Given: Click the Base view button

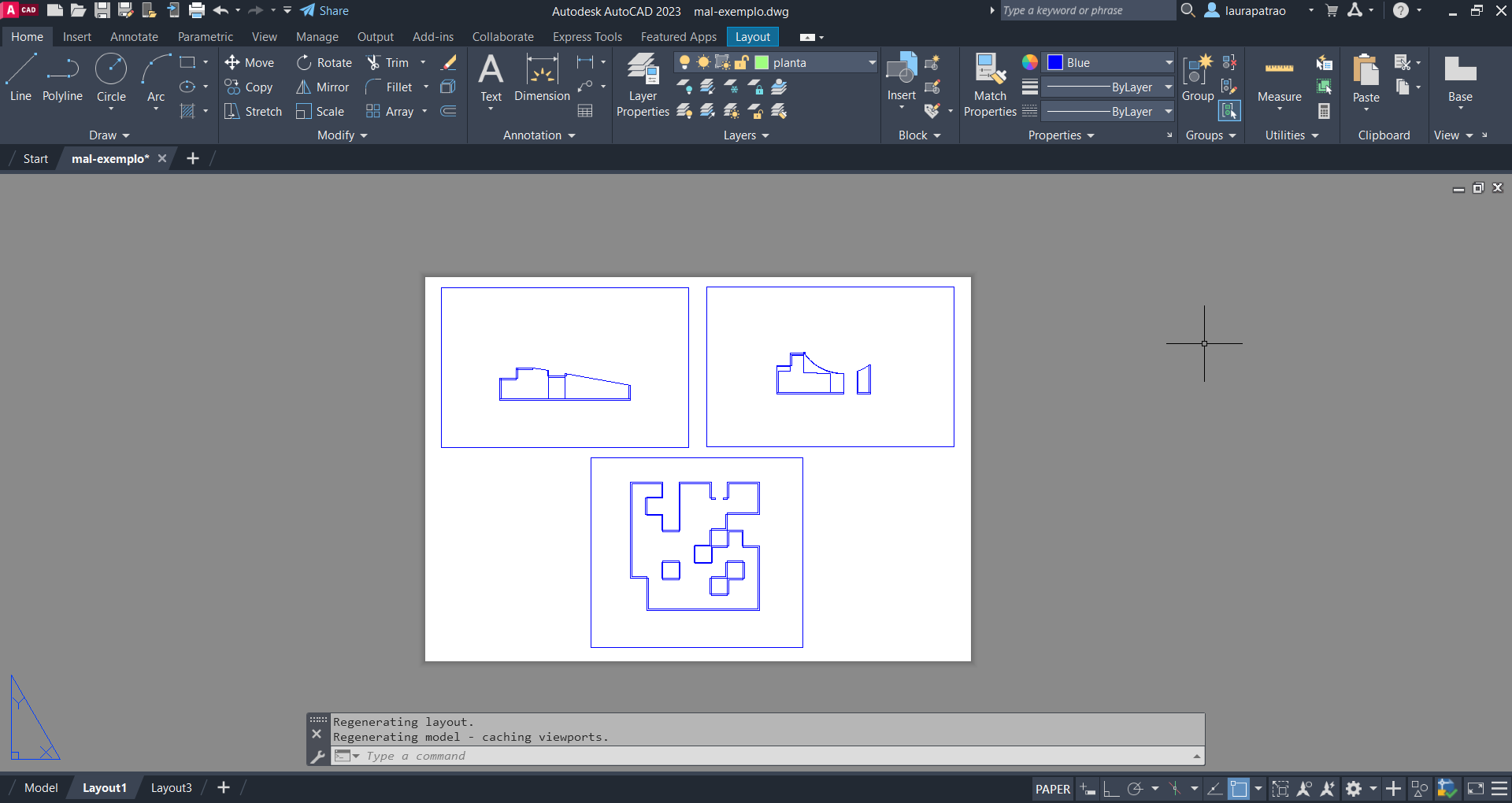Looking at the screenshot, I should click(1460, 78).
